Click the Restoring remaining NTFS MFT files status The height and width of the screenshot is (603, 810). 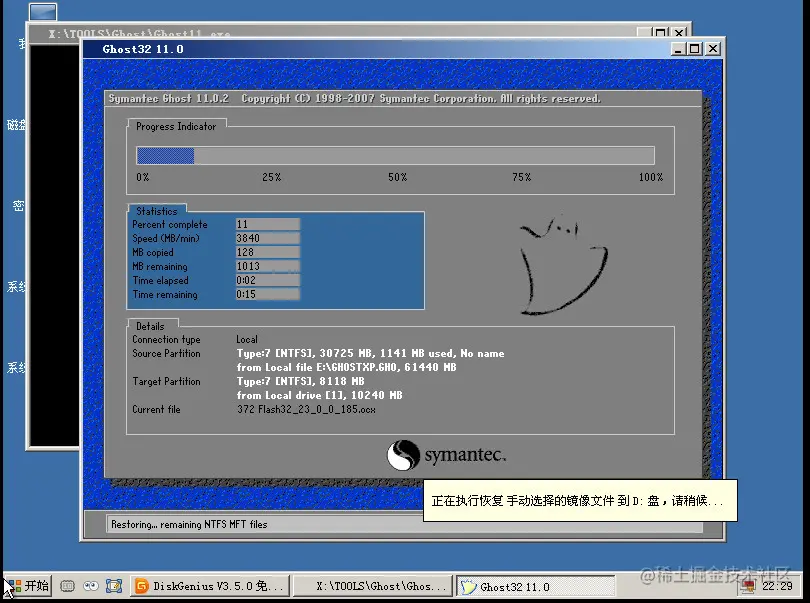(x=189, y=524)
